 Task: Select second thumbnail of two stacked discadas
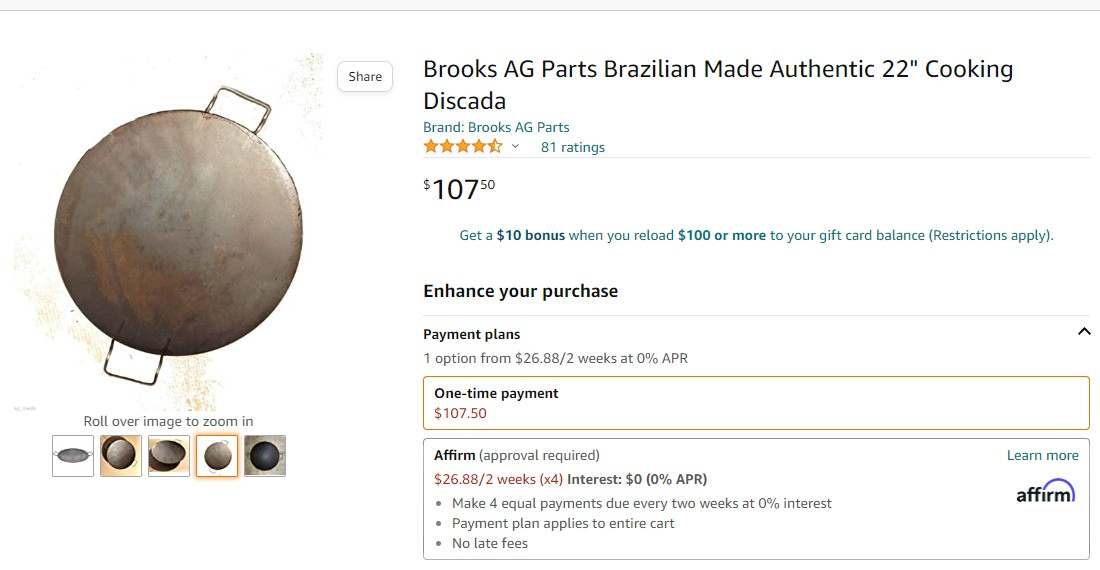click(x=121, y=456)
